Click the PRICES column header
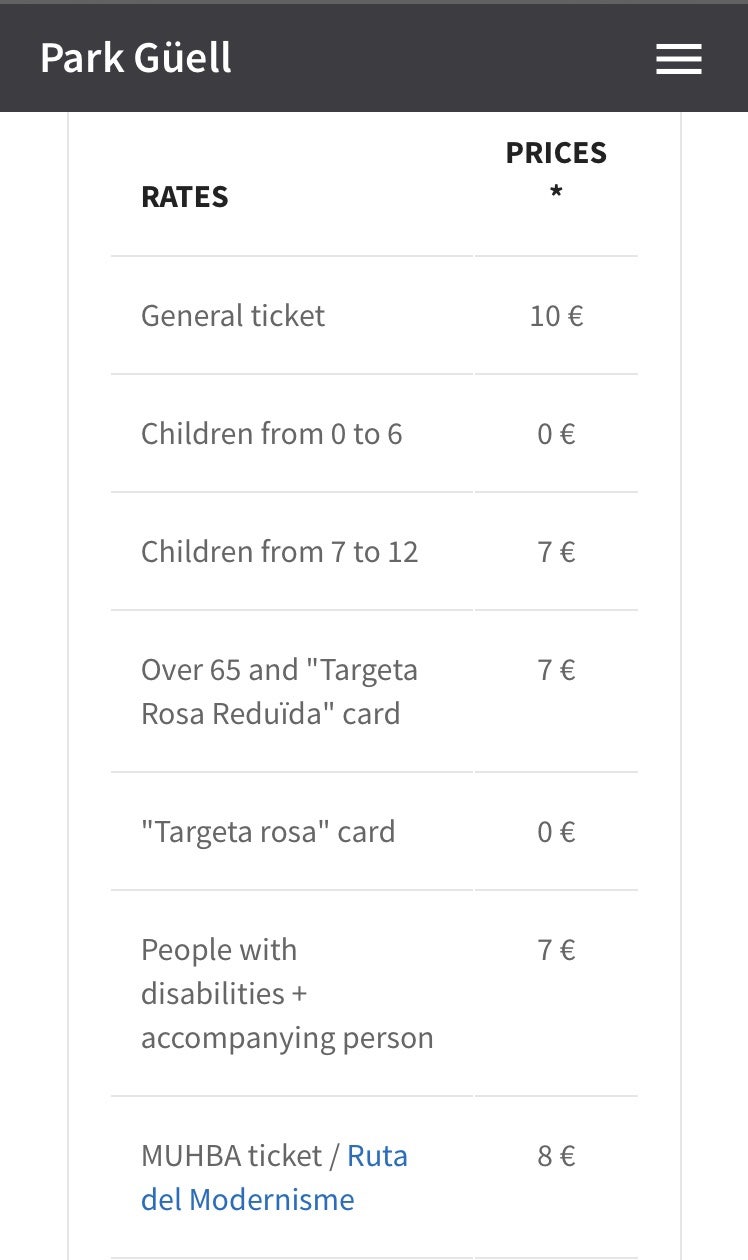 pyautogui.click(x=556, y=153)
